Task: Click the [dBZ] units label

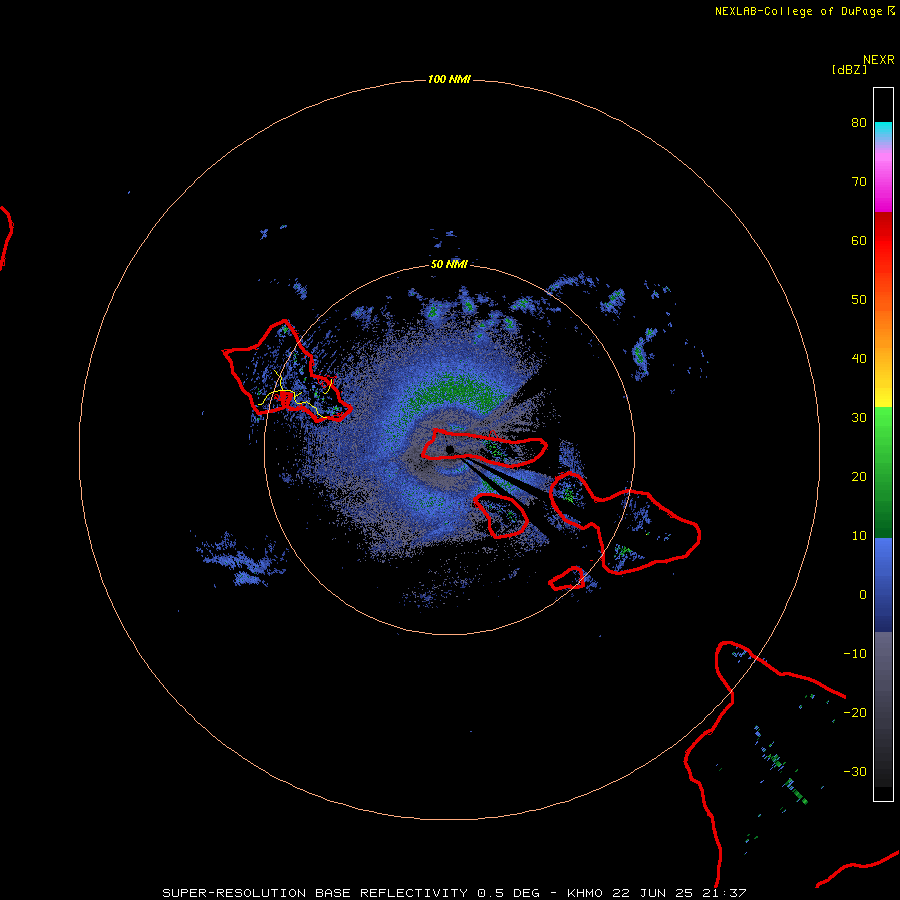Action: pos(849,70)
